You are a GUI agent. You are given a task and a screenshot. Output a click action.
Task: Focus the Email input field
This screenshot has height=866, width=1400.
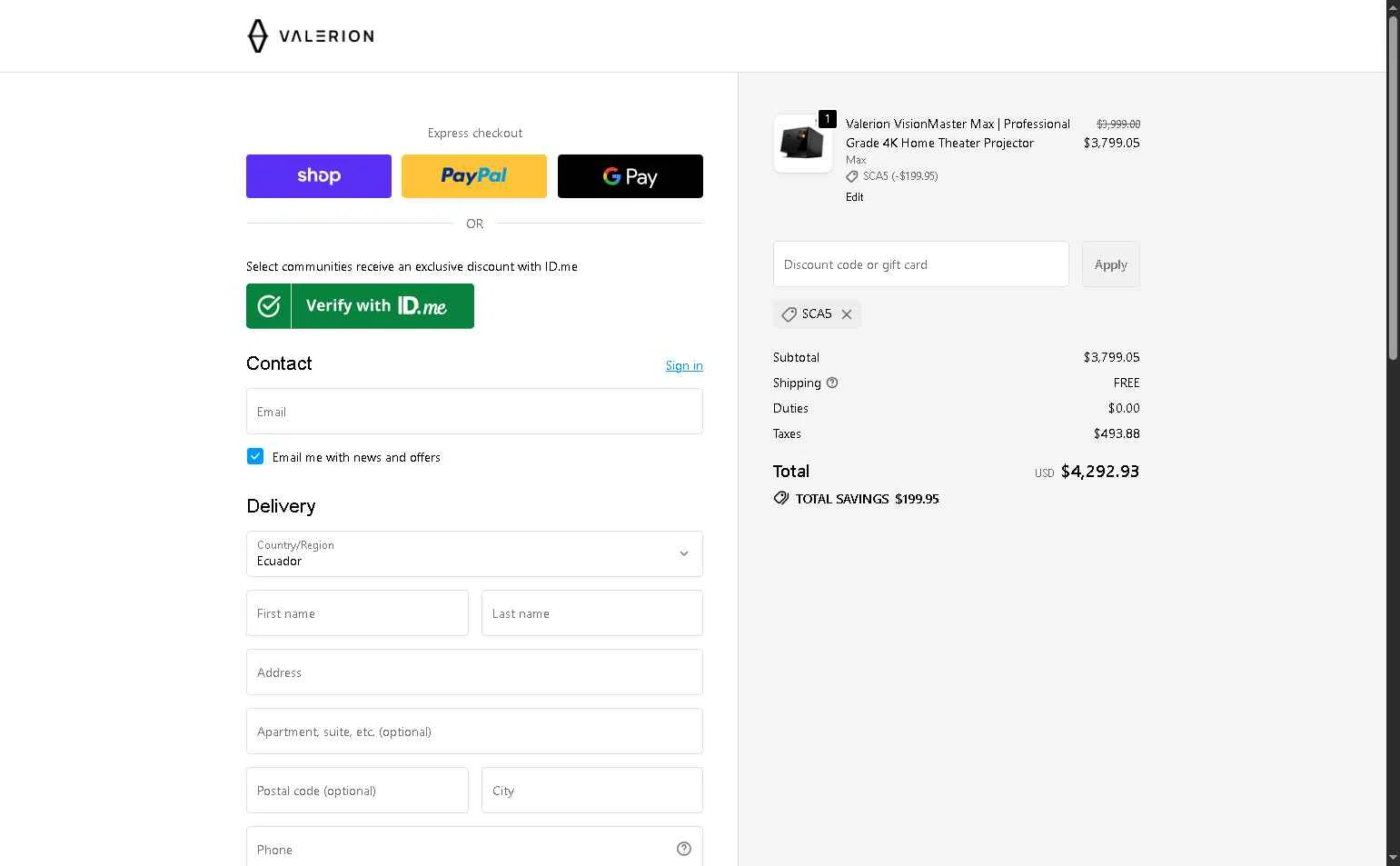click(474, 412)
